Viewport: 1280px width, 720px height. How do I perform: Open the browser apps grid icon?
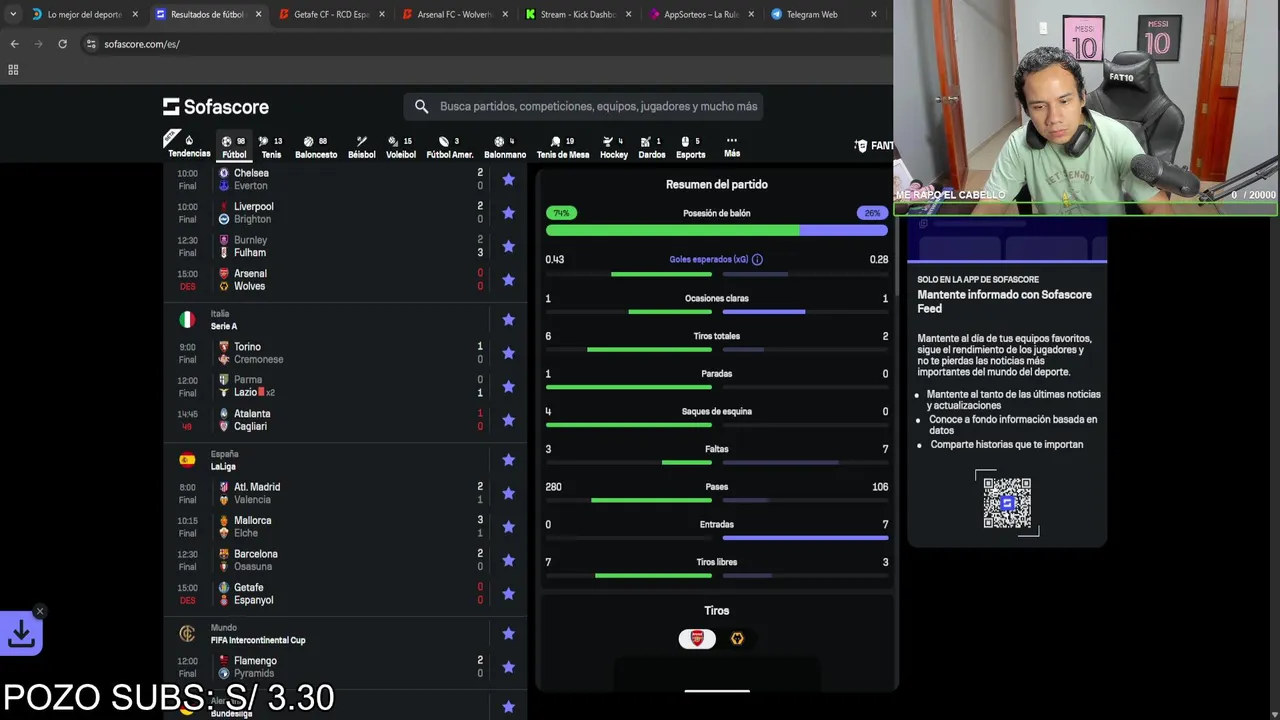tap(13, 70)
